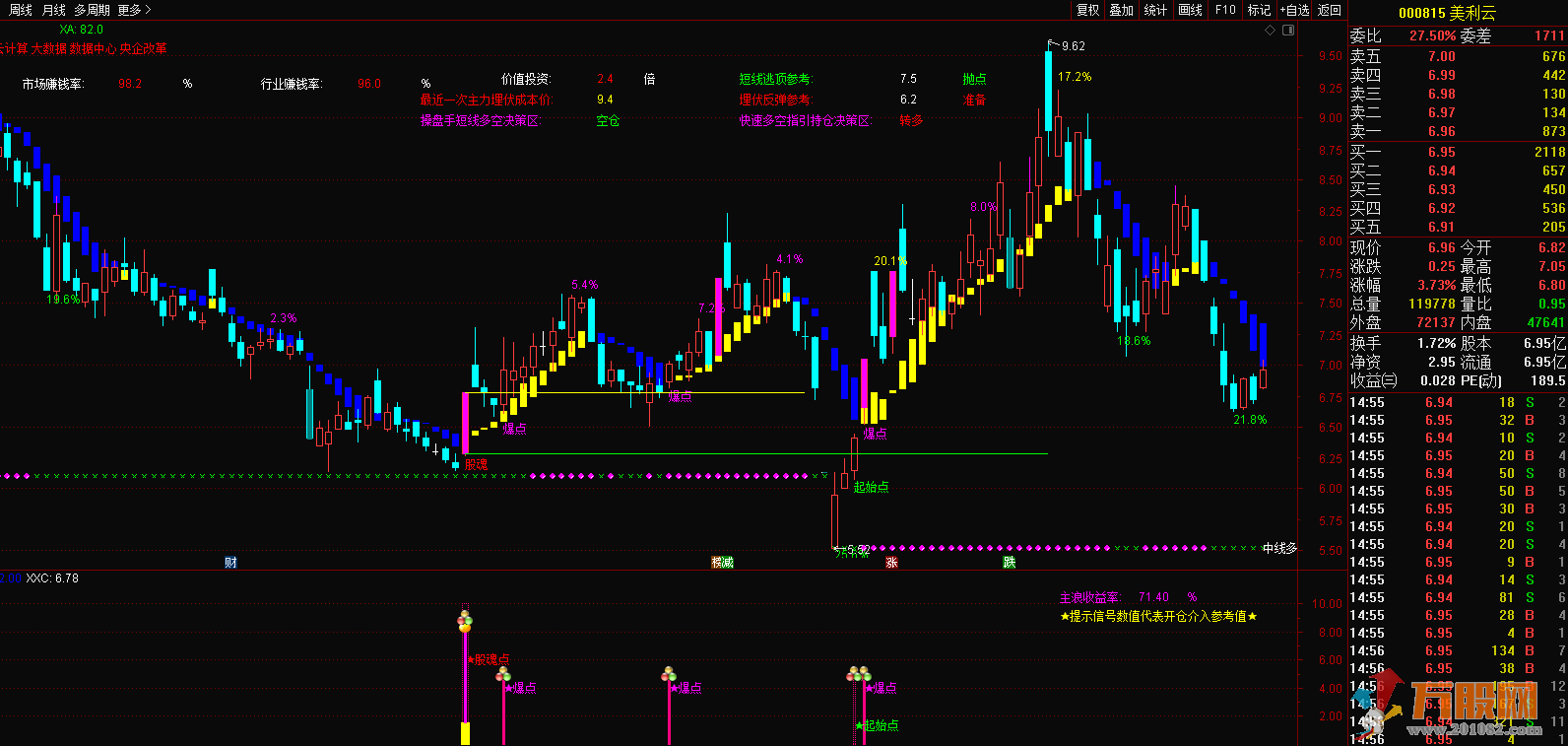Screen dimensions: 1568x746
Task: Select the 买四 6.92 order row
Action: coord(1458,208)
